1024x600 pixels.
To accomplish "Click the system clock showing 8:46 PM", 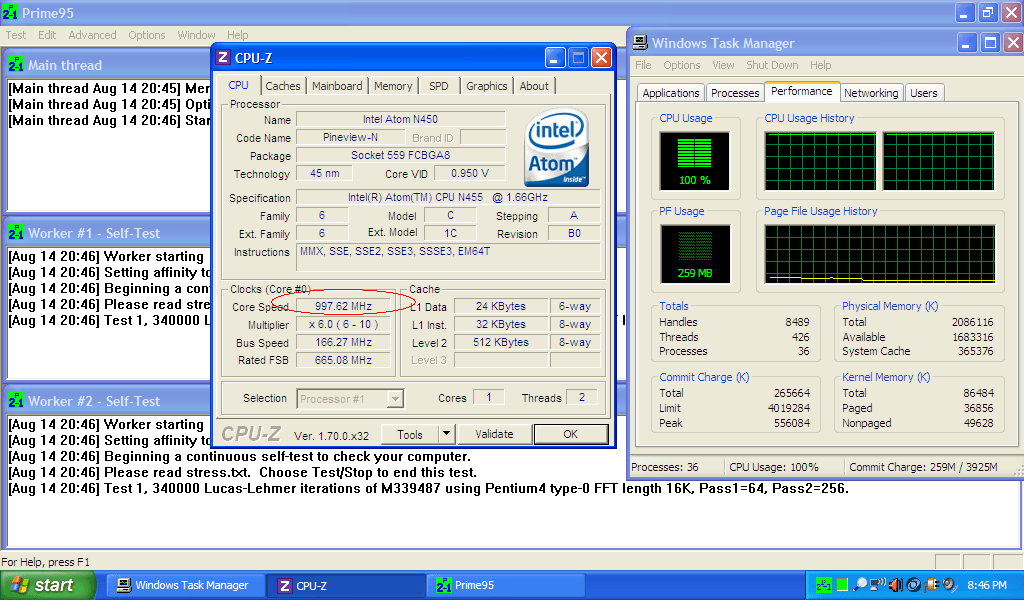I will pos(987,585).
